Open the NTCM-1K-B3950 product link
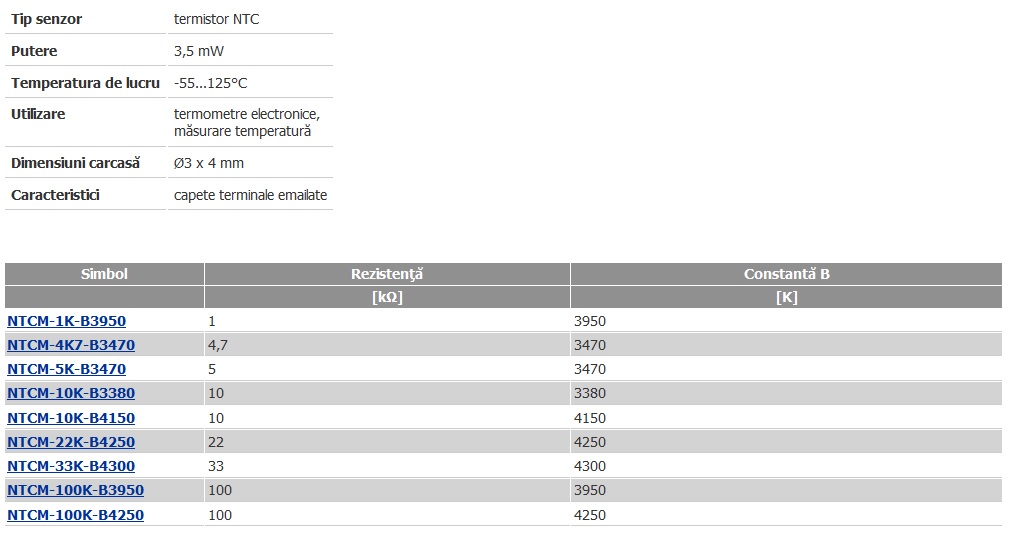 [x=66, y=321]
